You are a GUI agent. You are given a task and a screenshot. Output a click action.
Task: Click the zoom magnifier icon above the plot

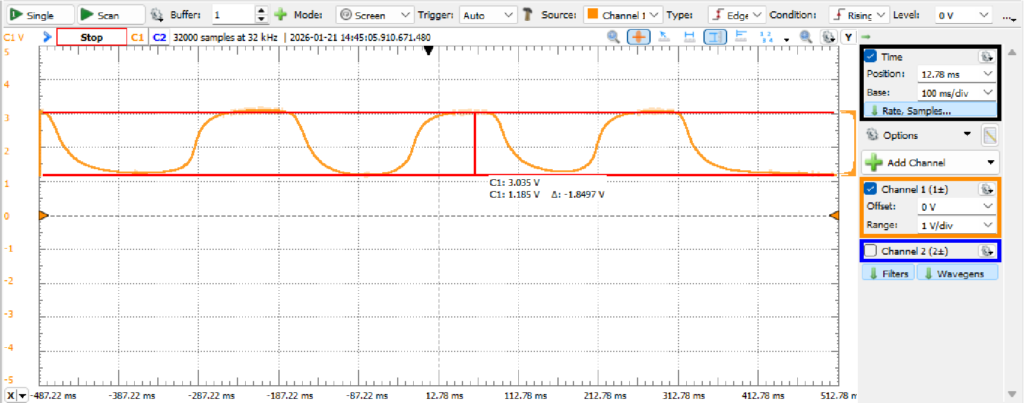(x=615, y=37)
